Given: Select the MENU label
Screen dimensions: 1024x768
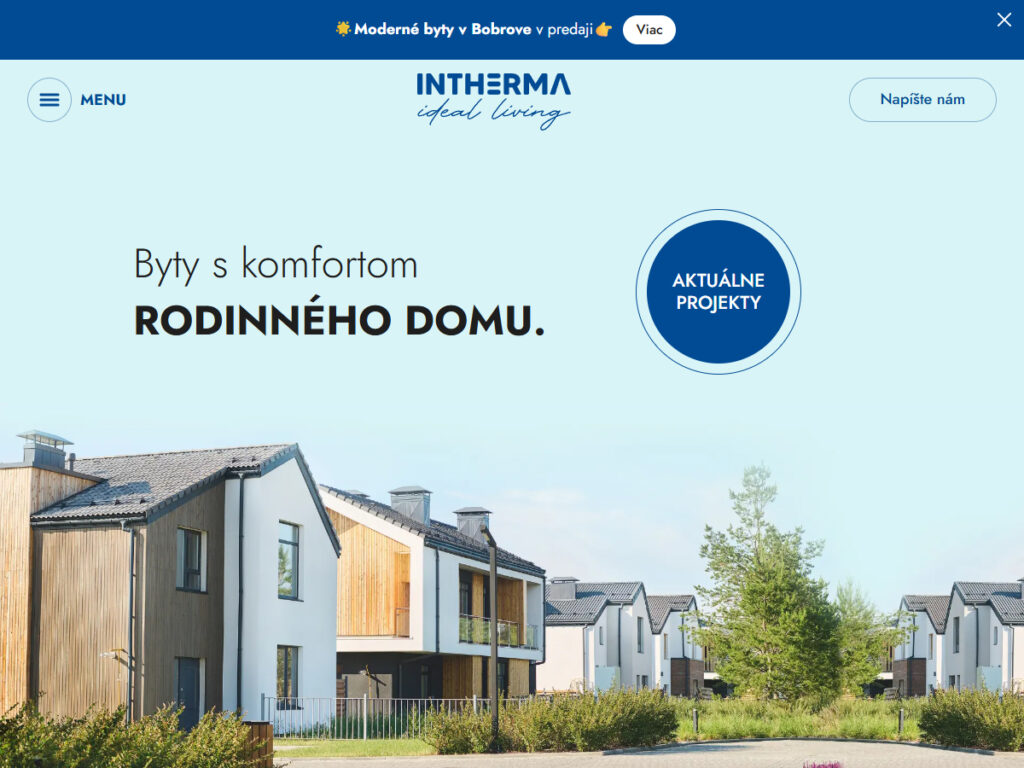Looking at the screenshot, I should point(103,100).
